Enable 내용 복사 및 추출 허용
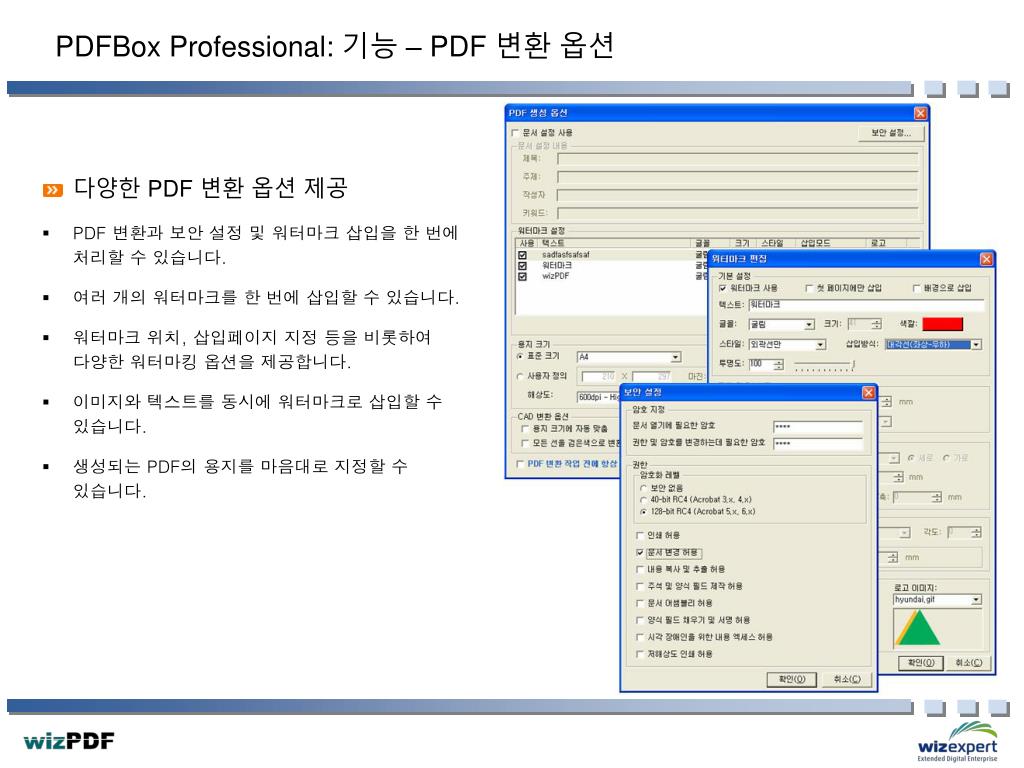Image resolution: width=1024 pixels, height=768 pixels. click(640, 569)
